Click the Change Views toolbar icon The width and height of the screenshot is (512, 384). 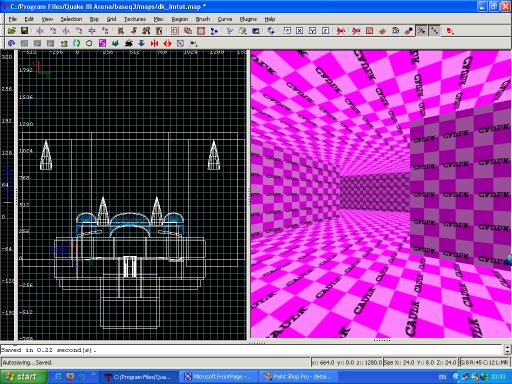click(x=230, y=31)
